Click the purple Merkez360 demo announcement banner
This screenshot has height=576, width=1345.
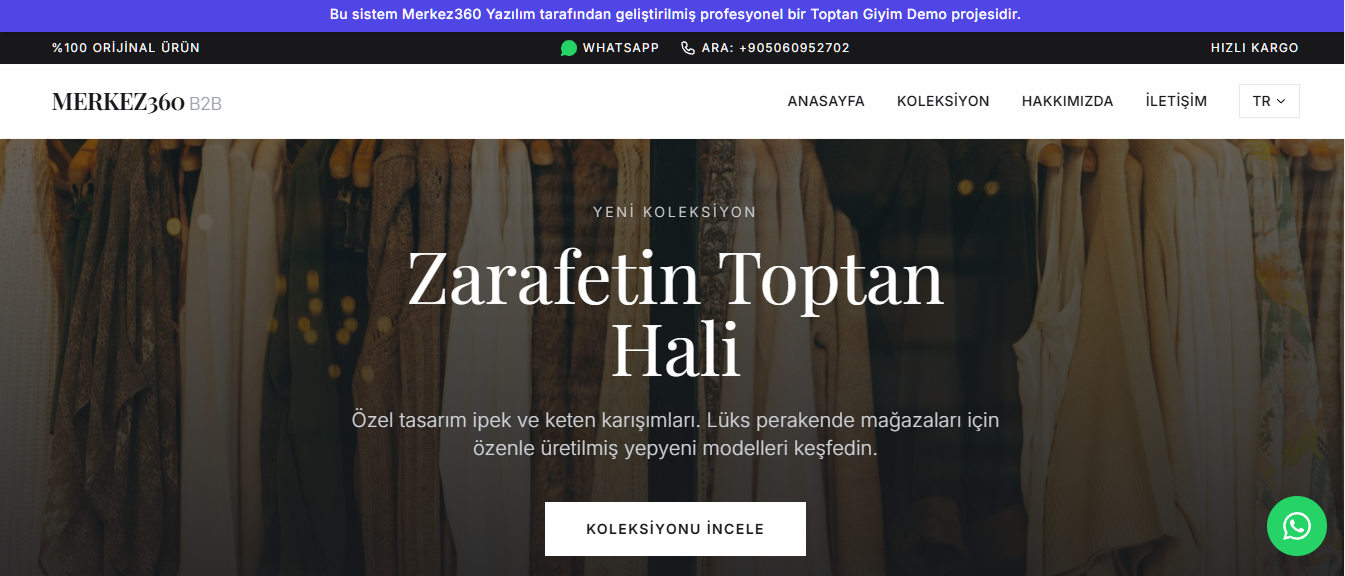pyautogui.click(x=672, y=16)
